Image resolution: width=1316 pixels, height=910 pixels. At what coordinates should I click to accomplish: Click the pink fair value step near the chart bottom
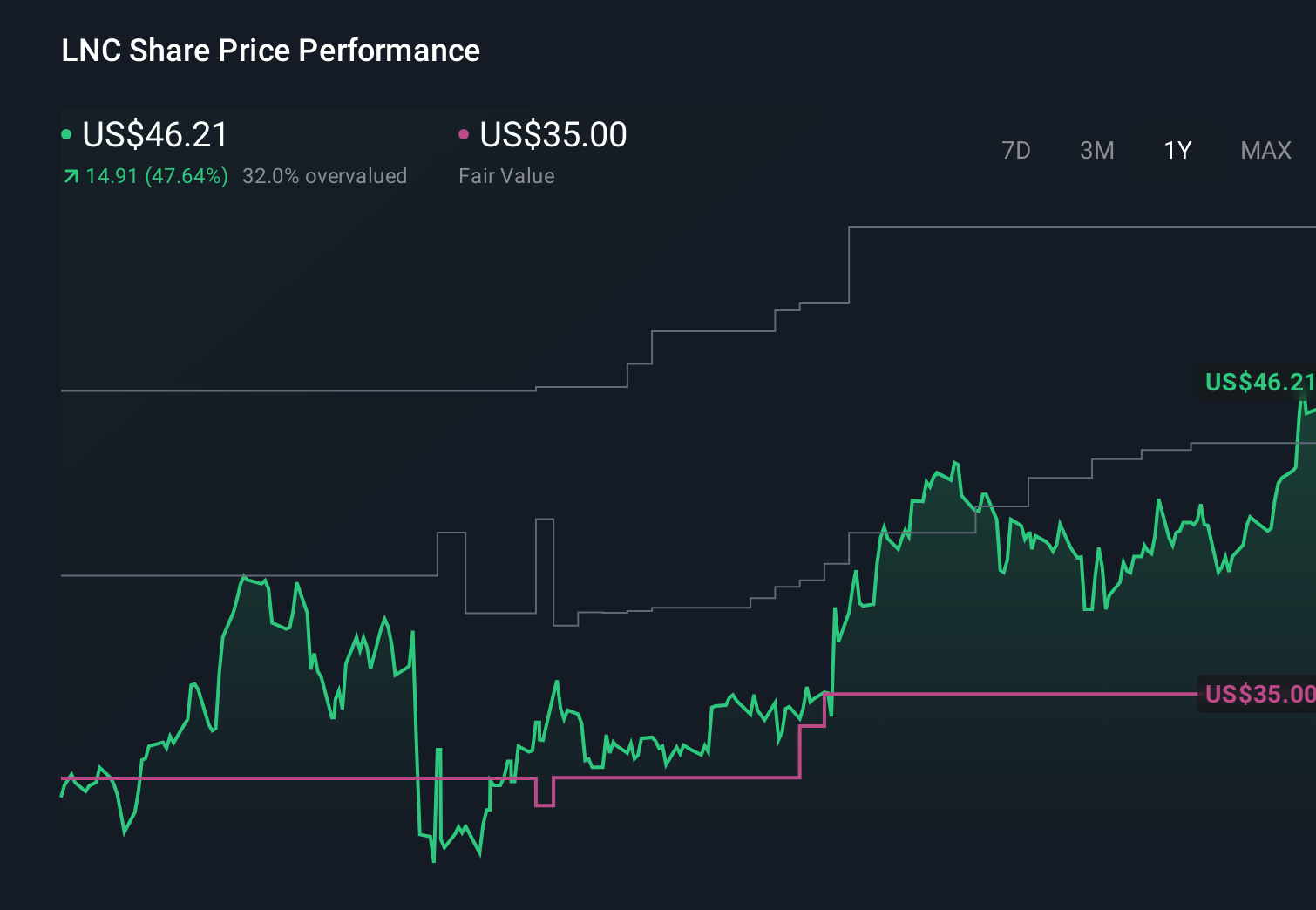coord(545,806)
